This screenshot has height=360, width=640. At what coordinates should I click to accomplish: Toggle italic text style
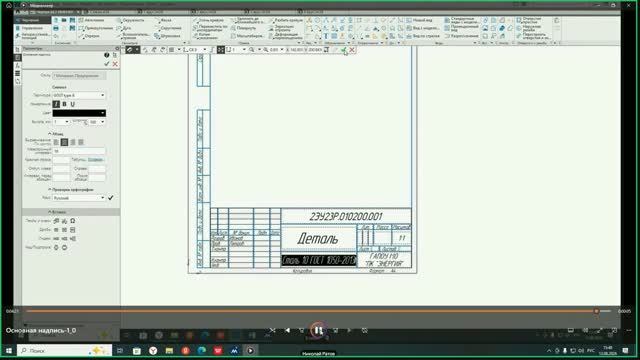[56, 104]
